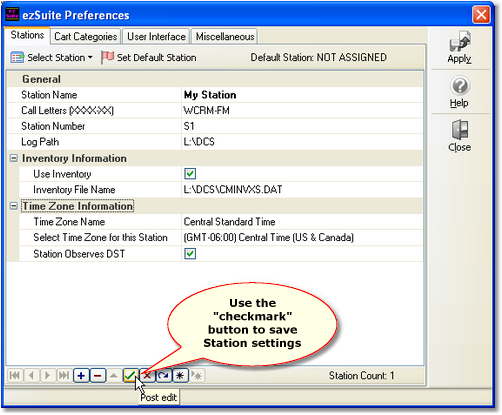Collapse the Inventory Information section

[x=14, y=158]
